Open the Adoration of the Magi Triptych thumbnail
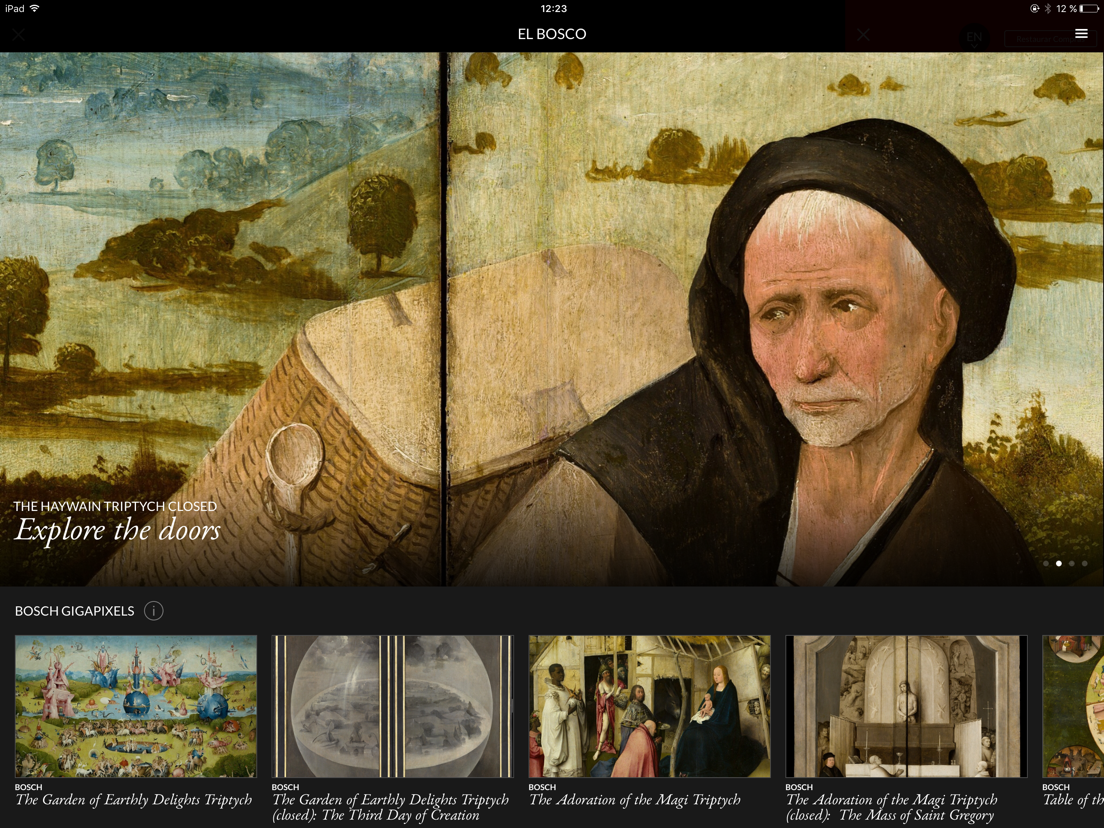1104x828 pixels. tap(649, 706)
